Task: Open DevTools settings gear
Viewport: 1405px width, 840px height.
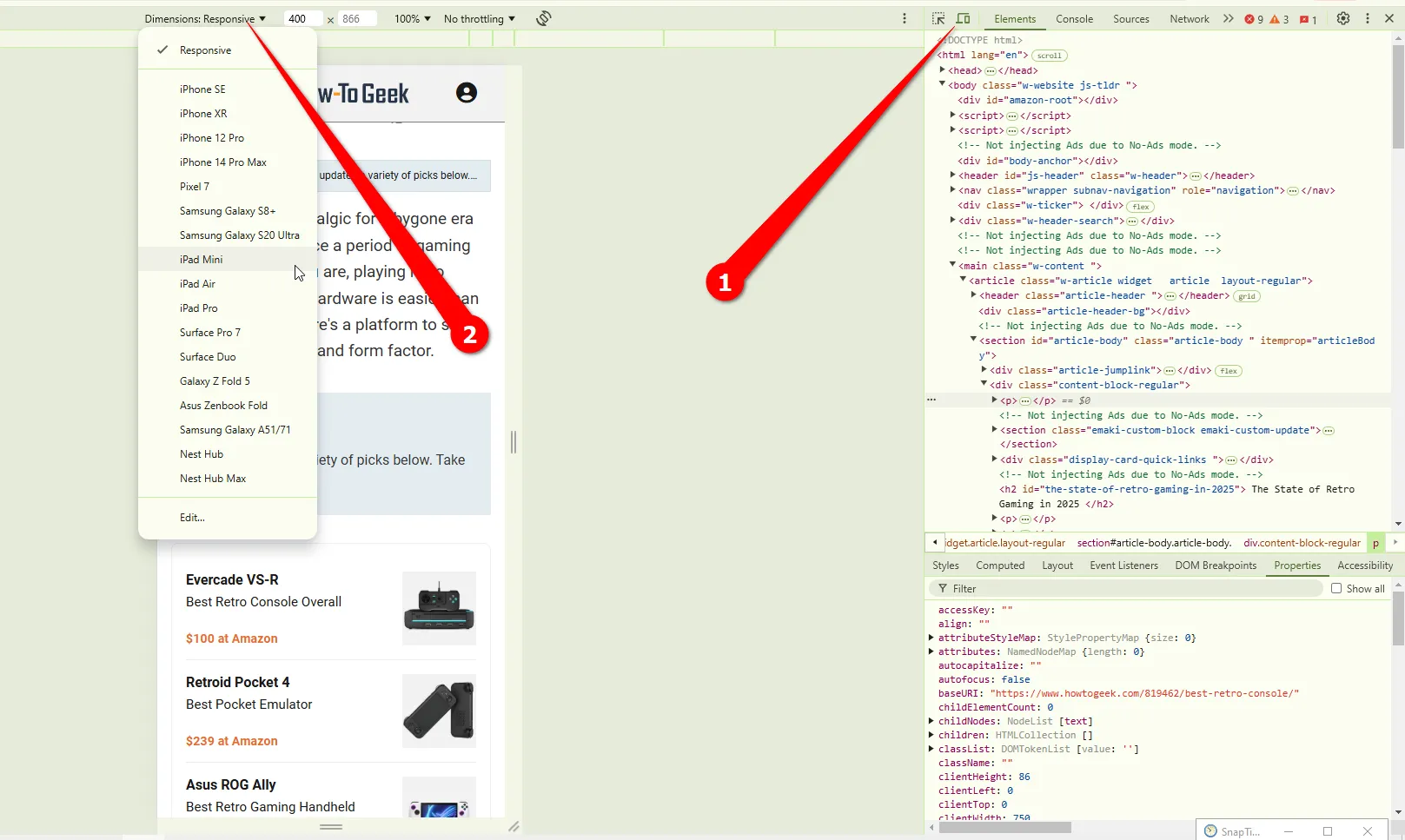Action: (x=1342, y=18)
